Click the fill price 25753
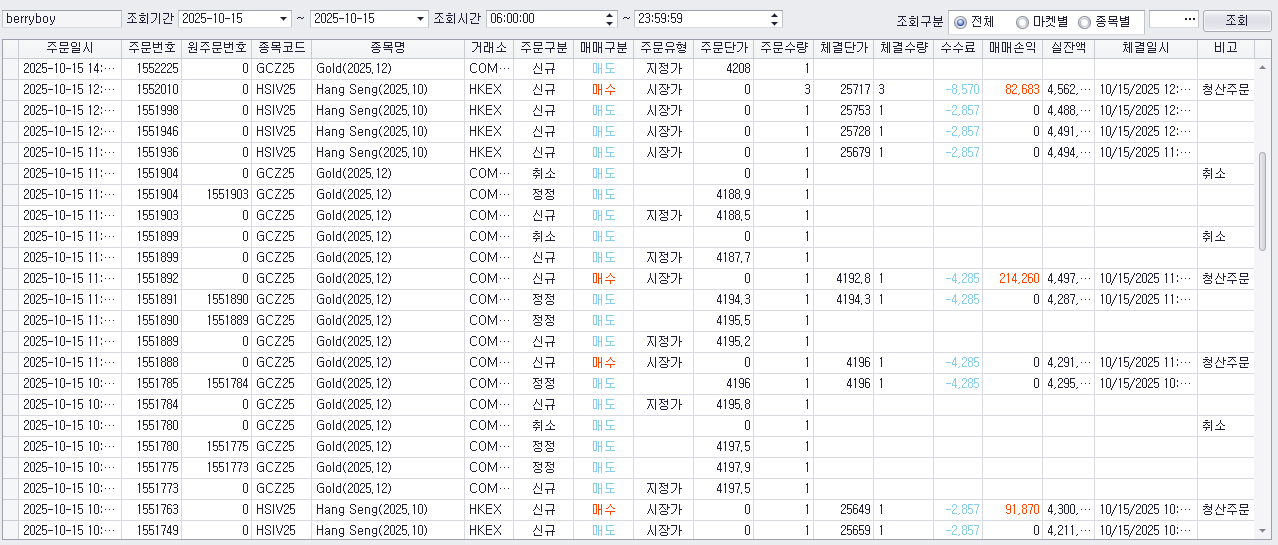 [x=856, y=111]
